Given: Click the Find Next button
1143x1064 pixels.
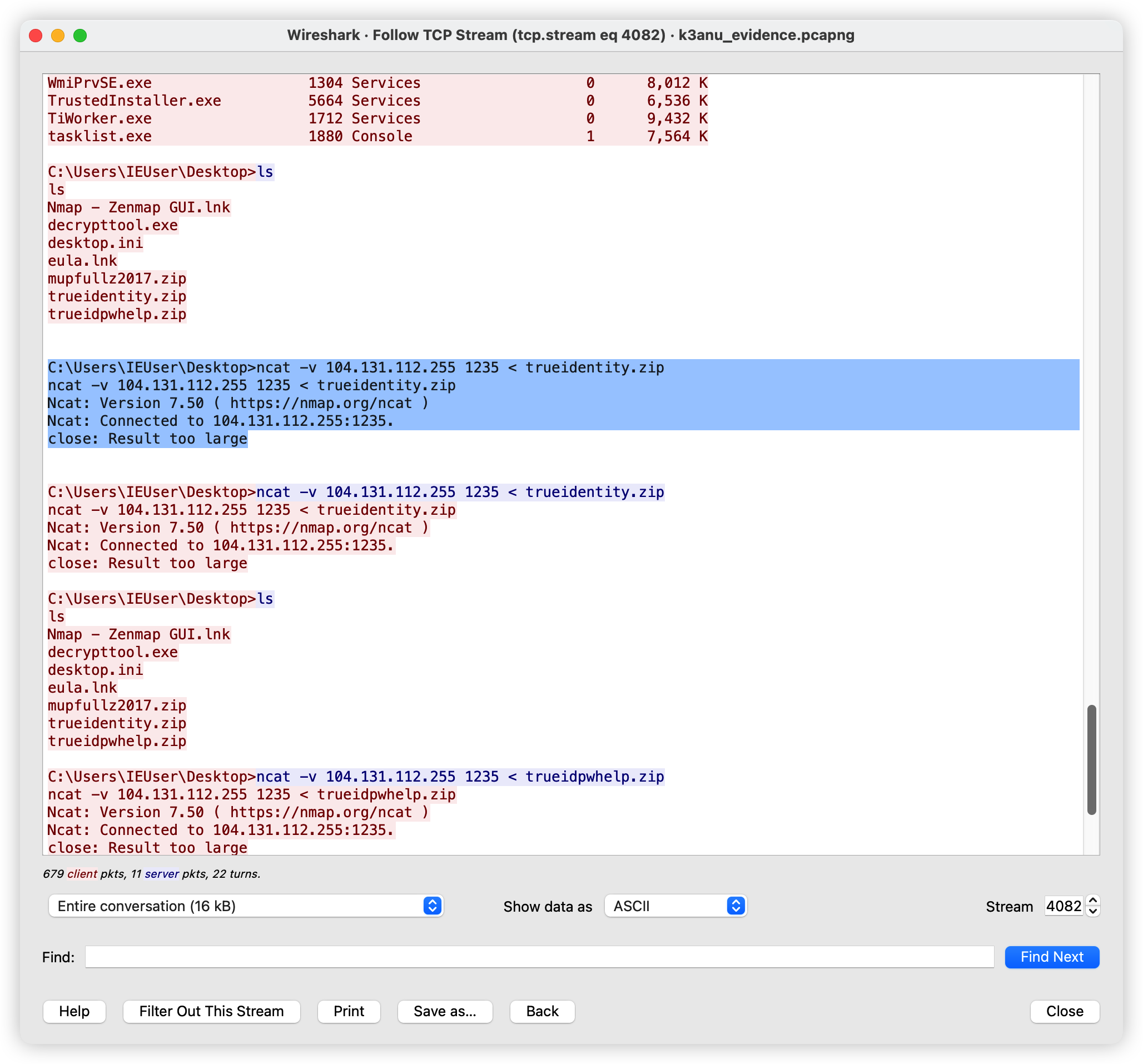Looking at the screenshot, I should pyautogui.click(x=1052, y=957).
